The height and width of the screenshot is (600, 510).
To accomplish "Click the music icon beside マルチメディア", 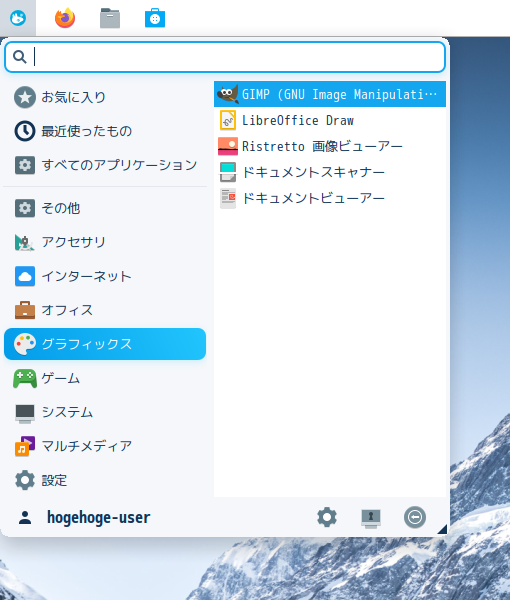I will click(25, 446).
